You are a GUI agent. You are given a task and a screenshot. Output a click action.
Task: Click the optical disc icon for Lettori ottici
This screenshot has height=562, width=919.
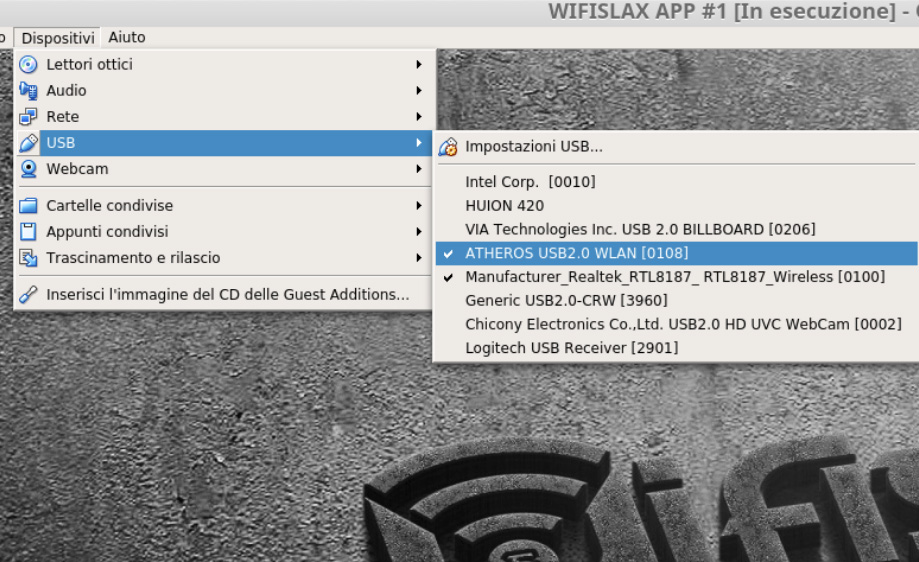point(28,64)
